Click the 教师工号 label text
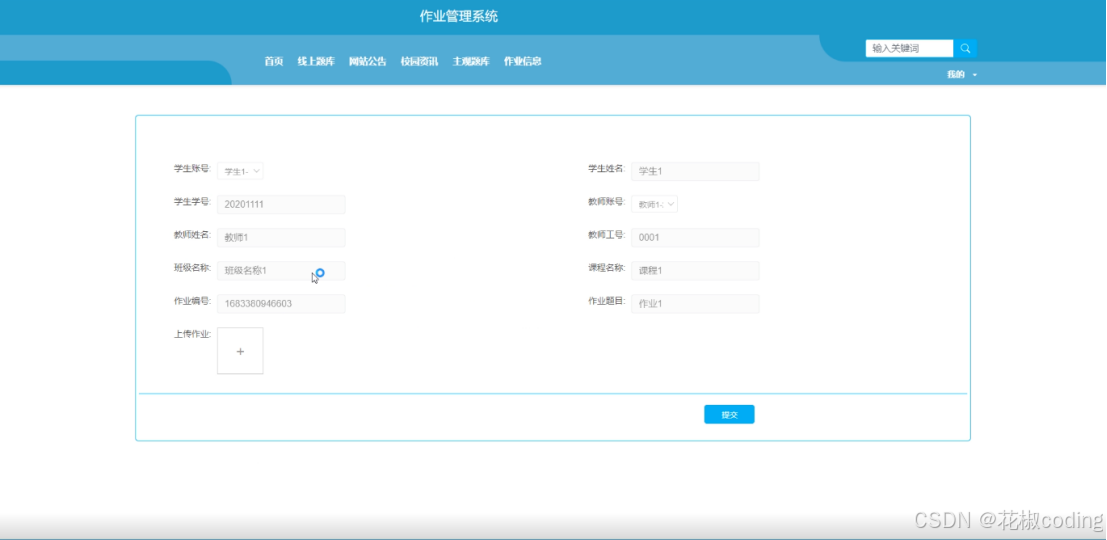Viewport: 1107px width, 540px height. click(606, 234)
